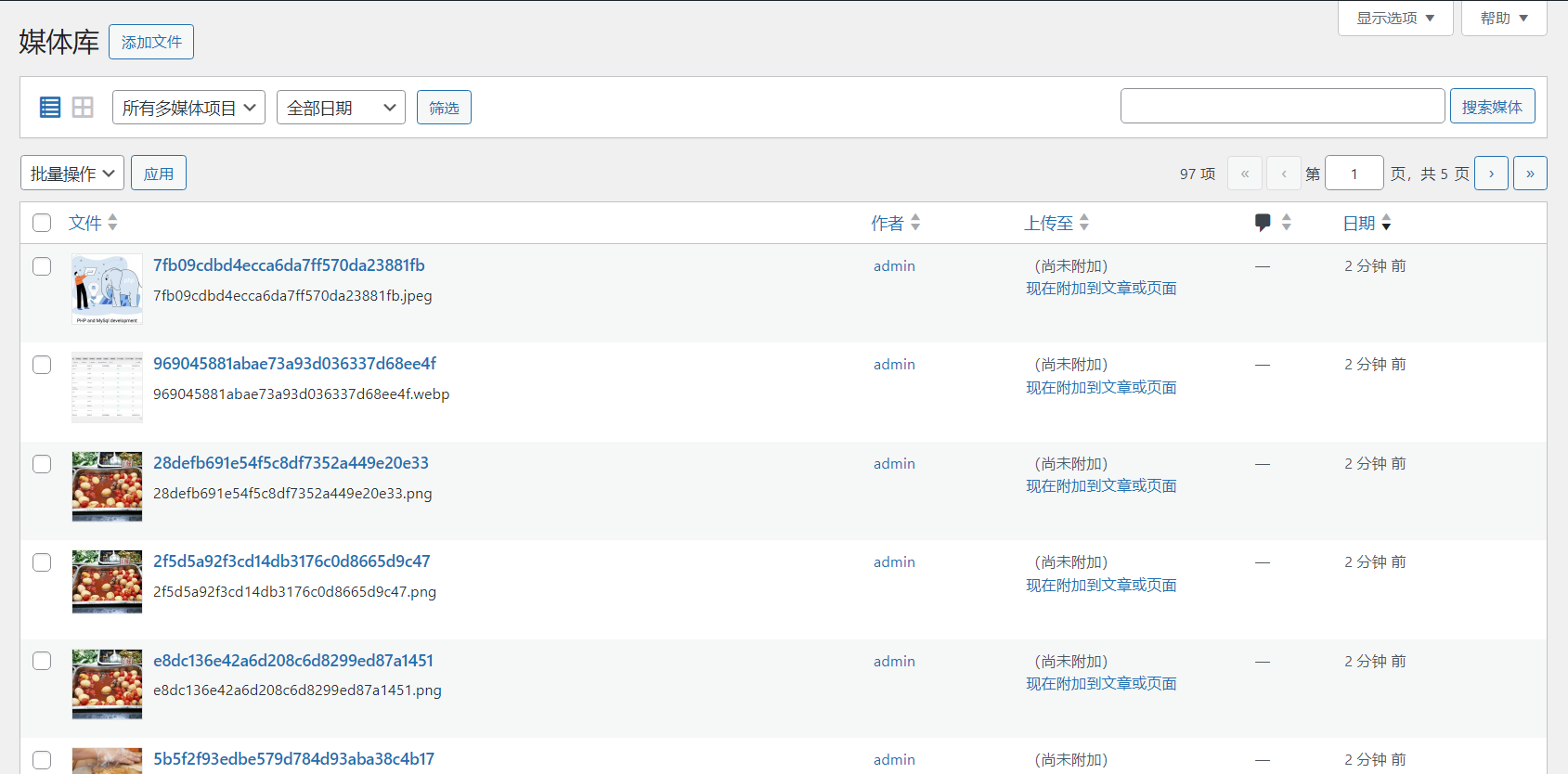The height and width of the screenshot is (774, 1568).
Task: Click the 作者 column header
Action: pos(888,223)
